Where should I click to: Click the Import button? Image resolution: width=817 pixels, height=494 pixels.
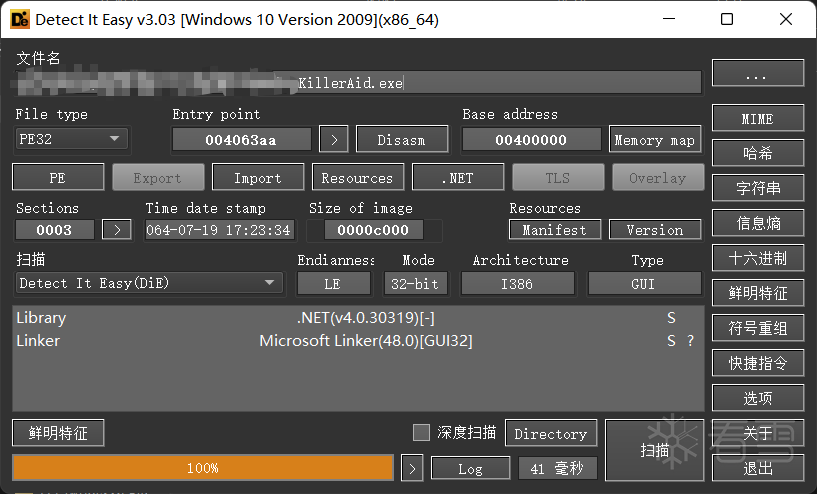(x=258, y=178)
